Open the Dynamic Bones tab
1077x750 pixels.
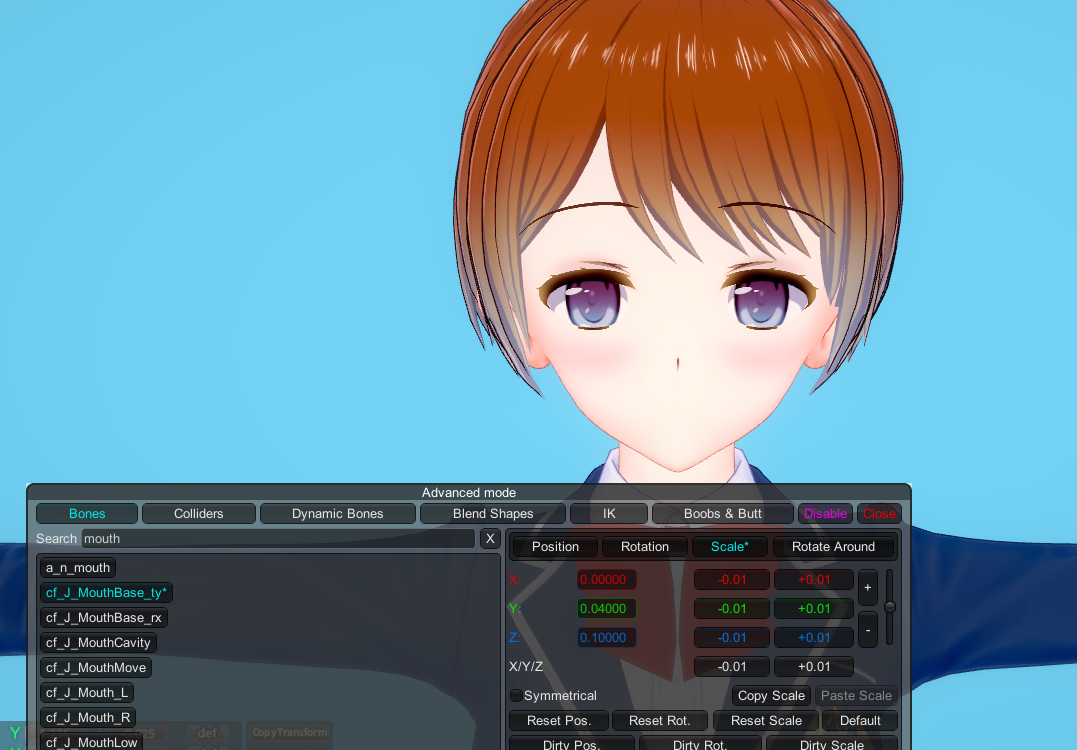coord(337,514)
